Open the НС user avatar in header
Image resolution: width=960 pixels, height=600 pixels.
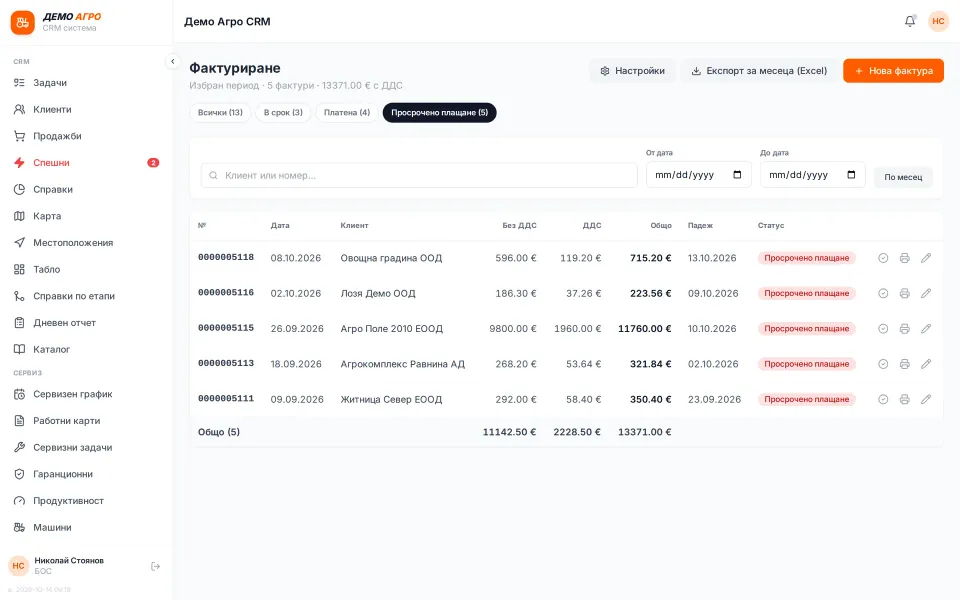(938, 21)
